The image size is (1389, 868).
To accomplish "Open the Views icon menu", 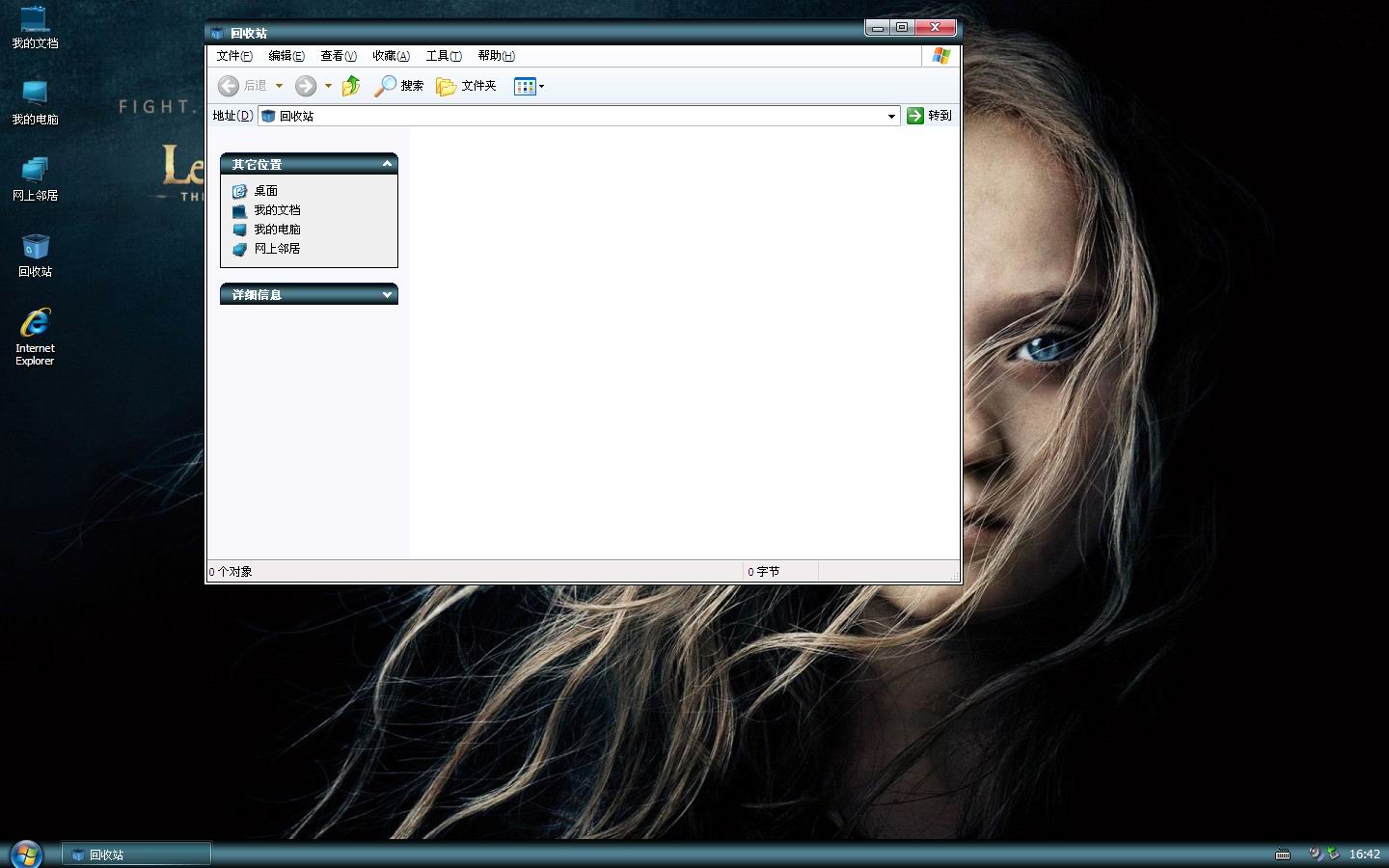I will point(529,86).
